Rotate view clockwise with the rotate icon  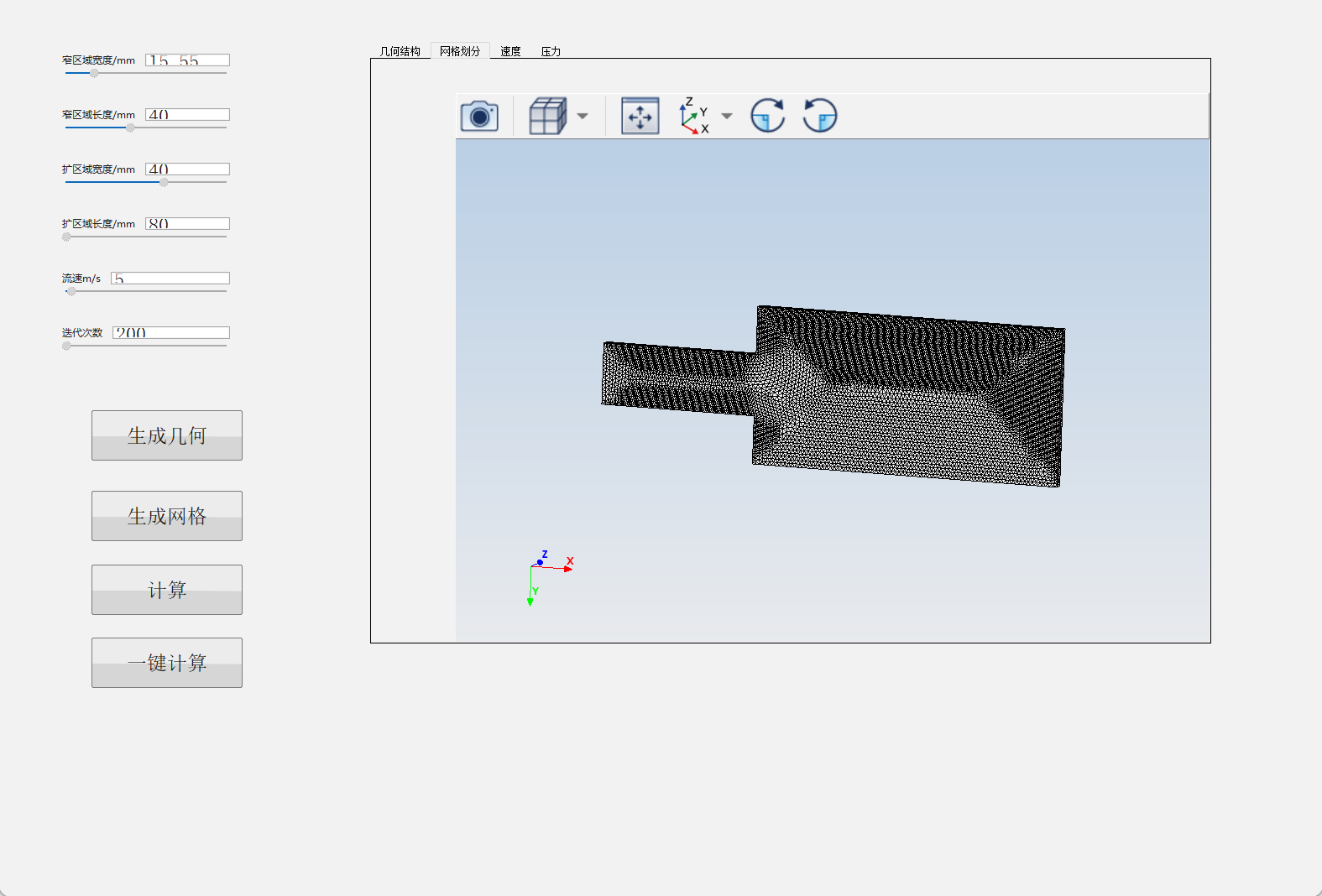[768, 116]
